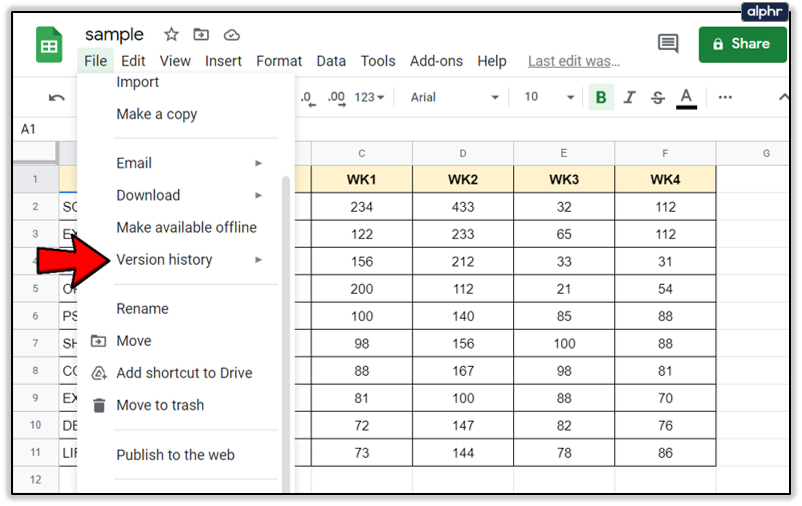Open the 'Last edit was' link

573,61
